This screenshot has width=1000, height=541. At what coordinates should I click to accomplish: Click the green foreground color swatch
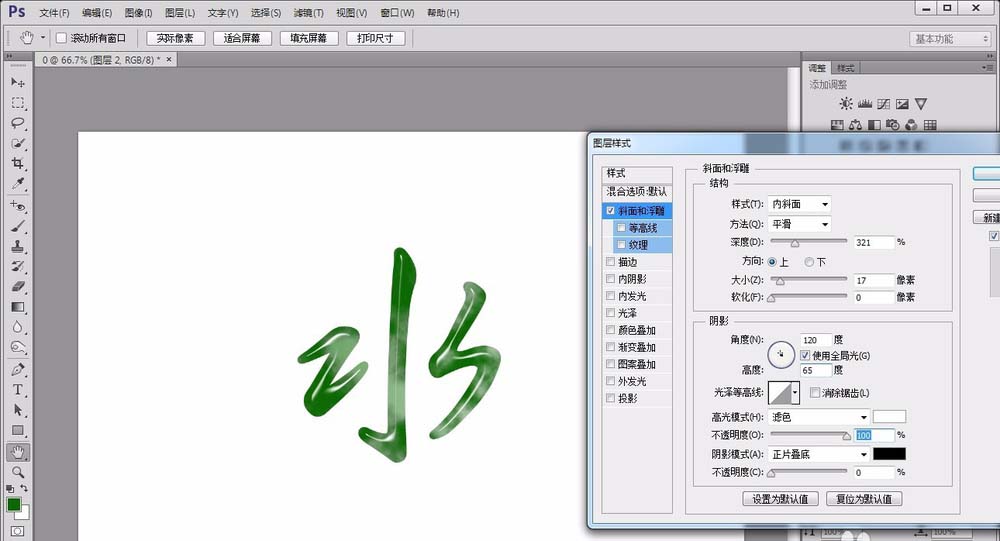pos(13,505)
